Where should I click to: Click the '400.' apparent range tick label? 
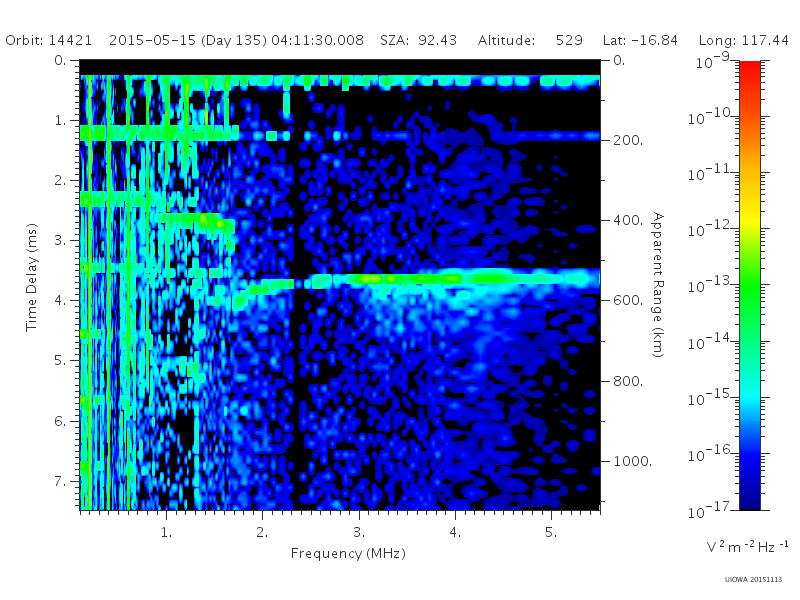point(628,220)
